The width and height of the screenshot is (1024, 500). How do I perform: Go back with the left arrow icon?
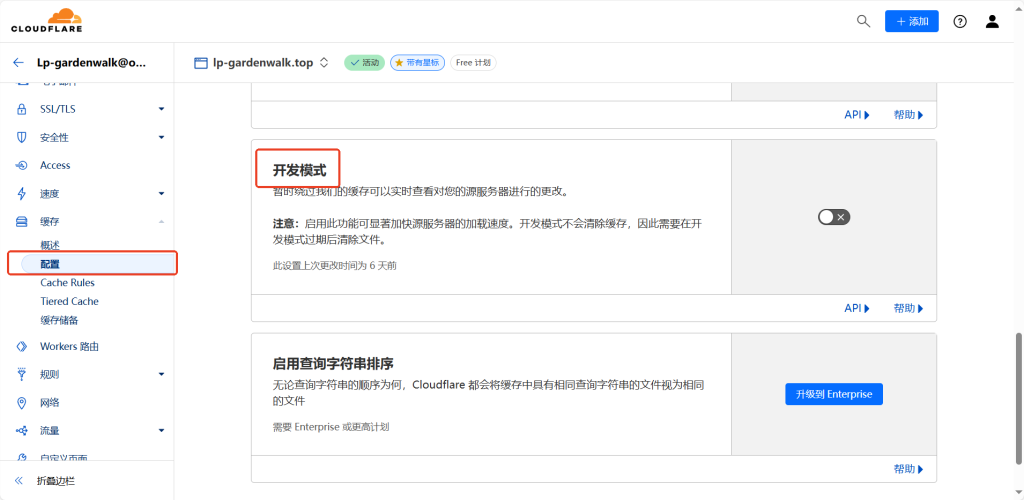(x=18, y=63)
